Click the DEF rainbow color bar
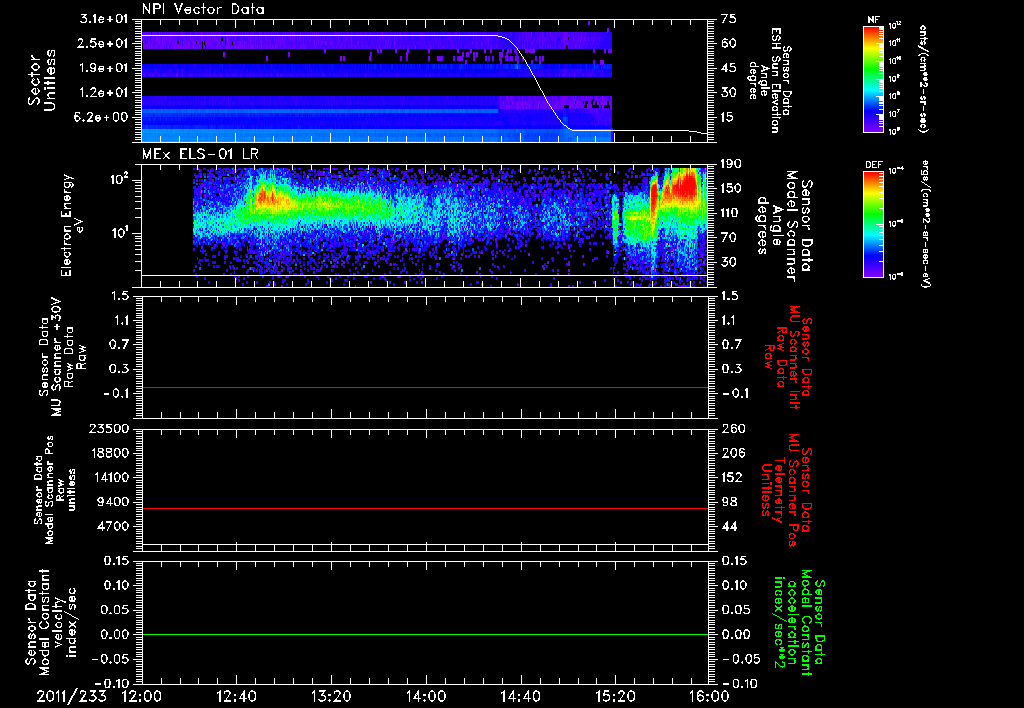This screenshot has height=708, width=1024. (873, 223)
